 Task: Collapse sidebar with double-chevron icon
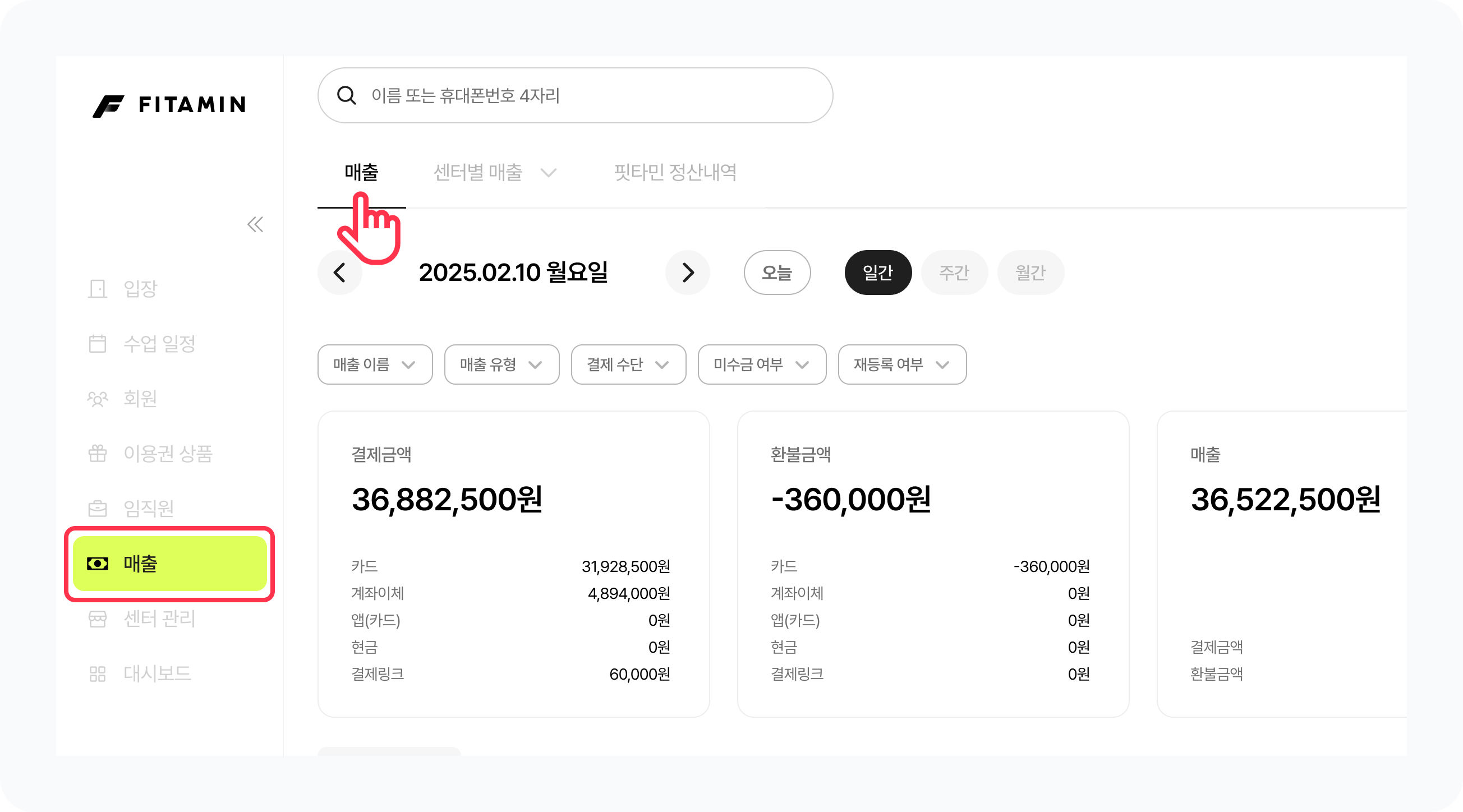[255, 224]
